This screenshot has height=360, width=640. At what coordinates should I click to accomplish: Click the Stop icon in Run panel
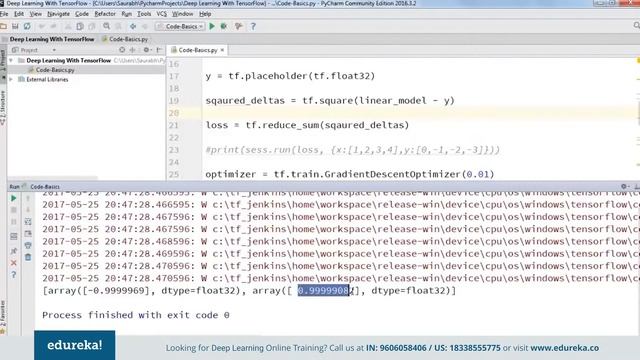[x=13, y=210]
